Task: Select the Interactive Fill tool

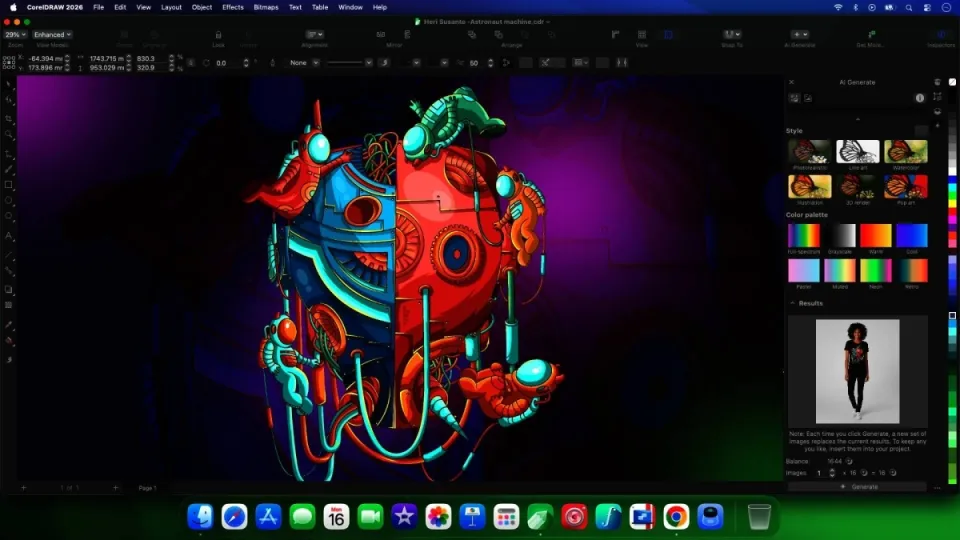Action: (9, 342)
